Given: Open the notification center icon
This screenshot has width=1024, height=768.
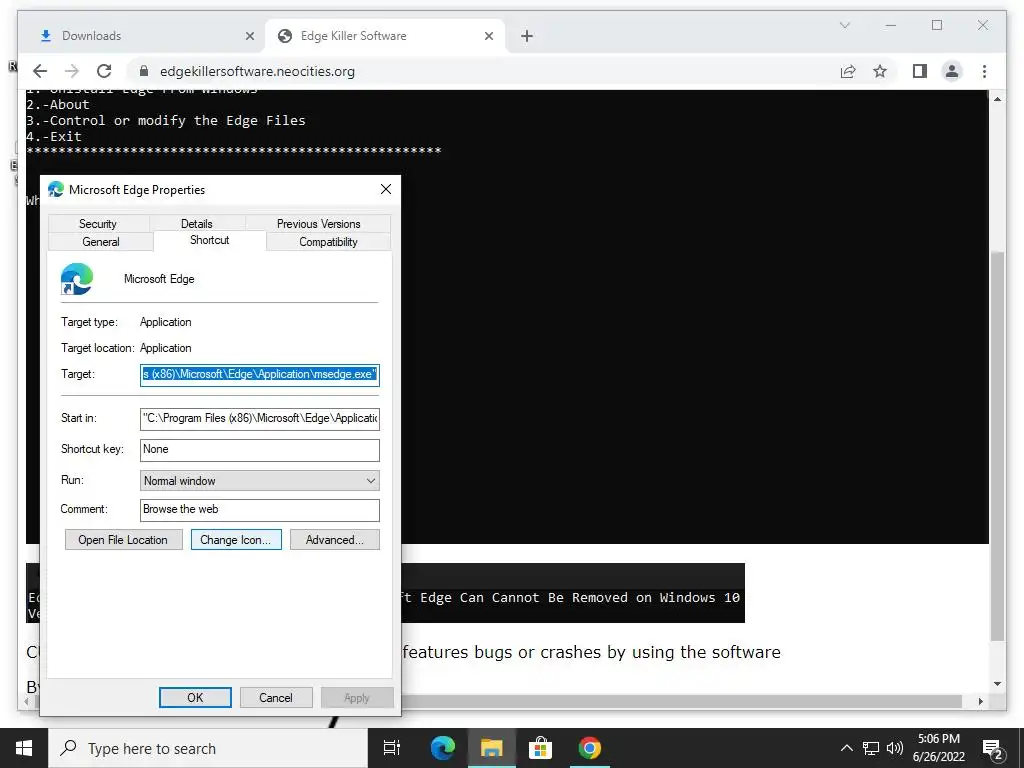Looking at the screenshot, I should 993,748.
